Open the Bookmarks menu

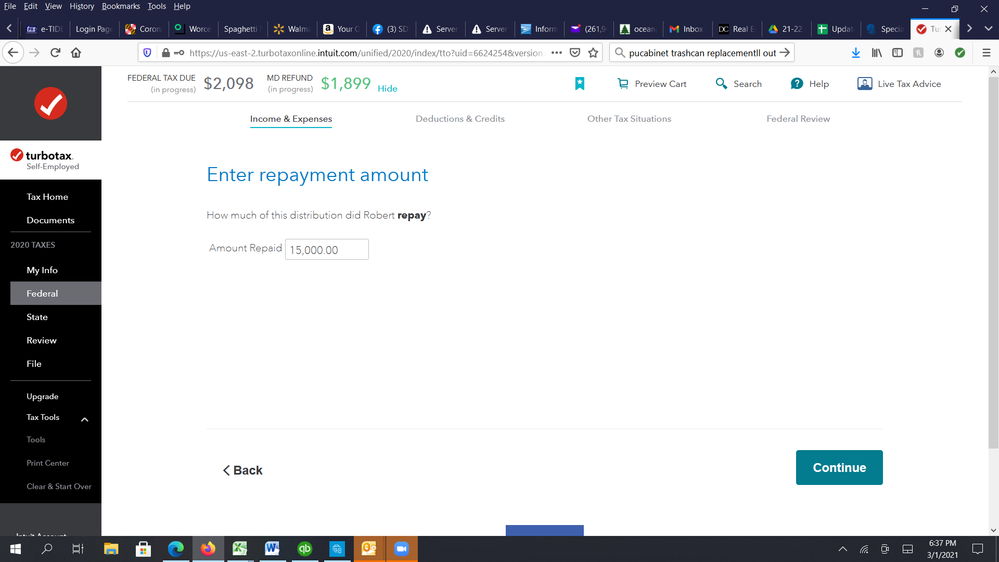coord(120,6)
